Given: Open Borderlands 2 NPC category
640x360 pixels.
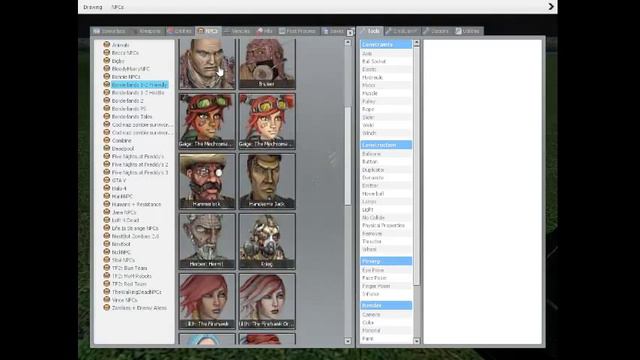Looking at the screenshot, I should [x=128, y=100].
